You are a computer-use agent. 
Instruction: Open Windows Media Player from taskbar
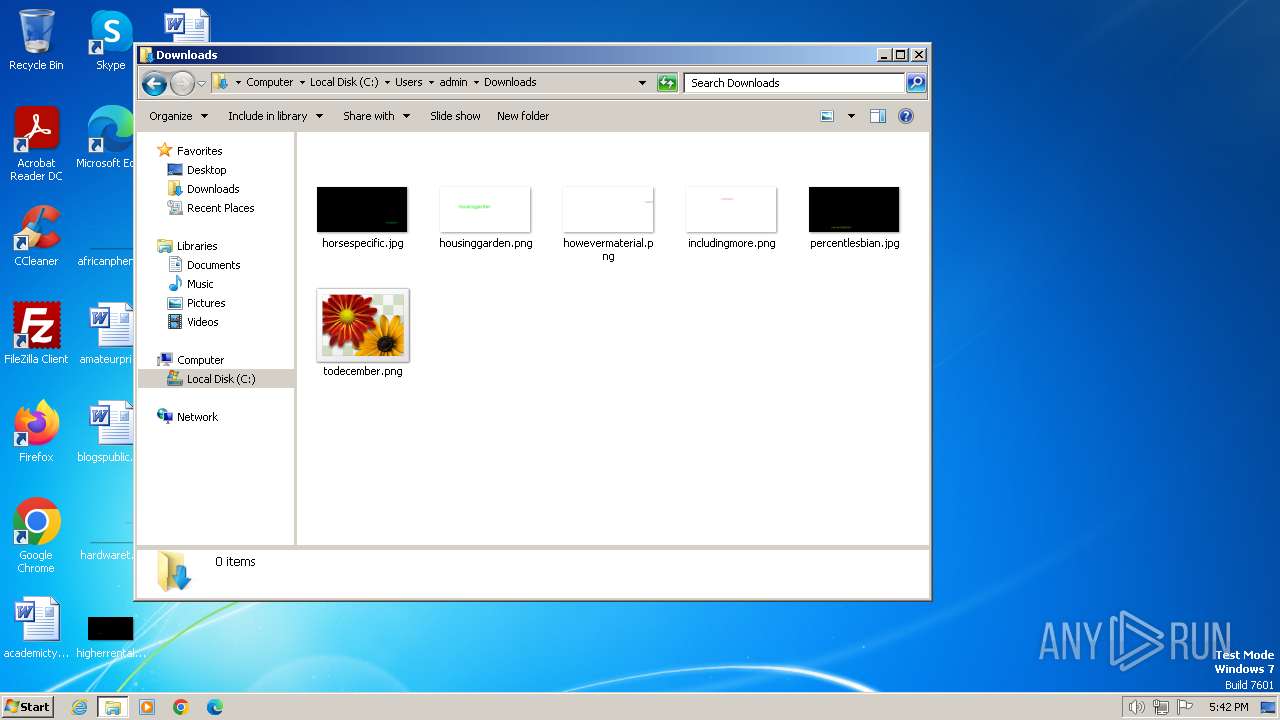pos(147,707)
